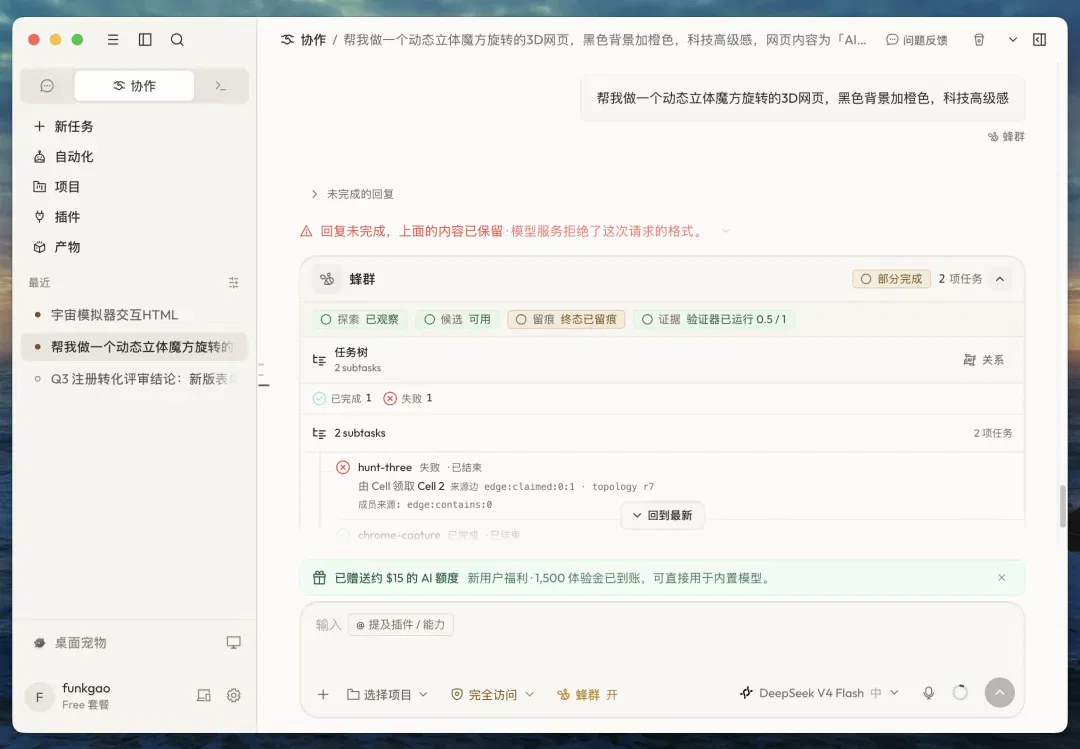Open settings gear icon
The image size is (1080, 749).
pyautogui.click(x=233, y=696)
